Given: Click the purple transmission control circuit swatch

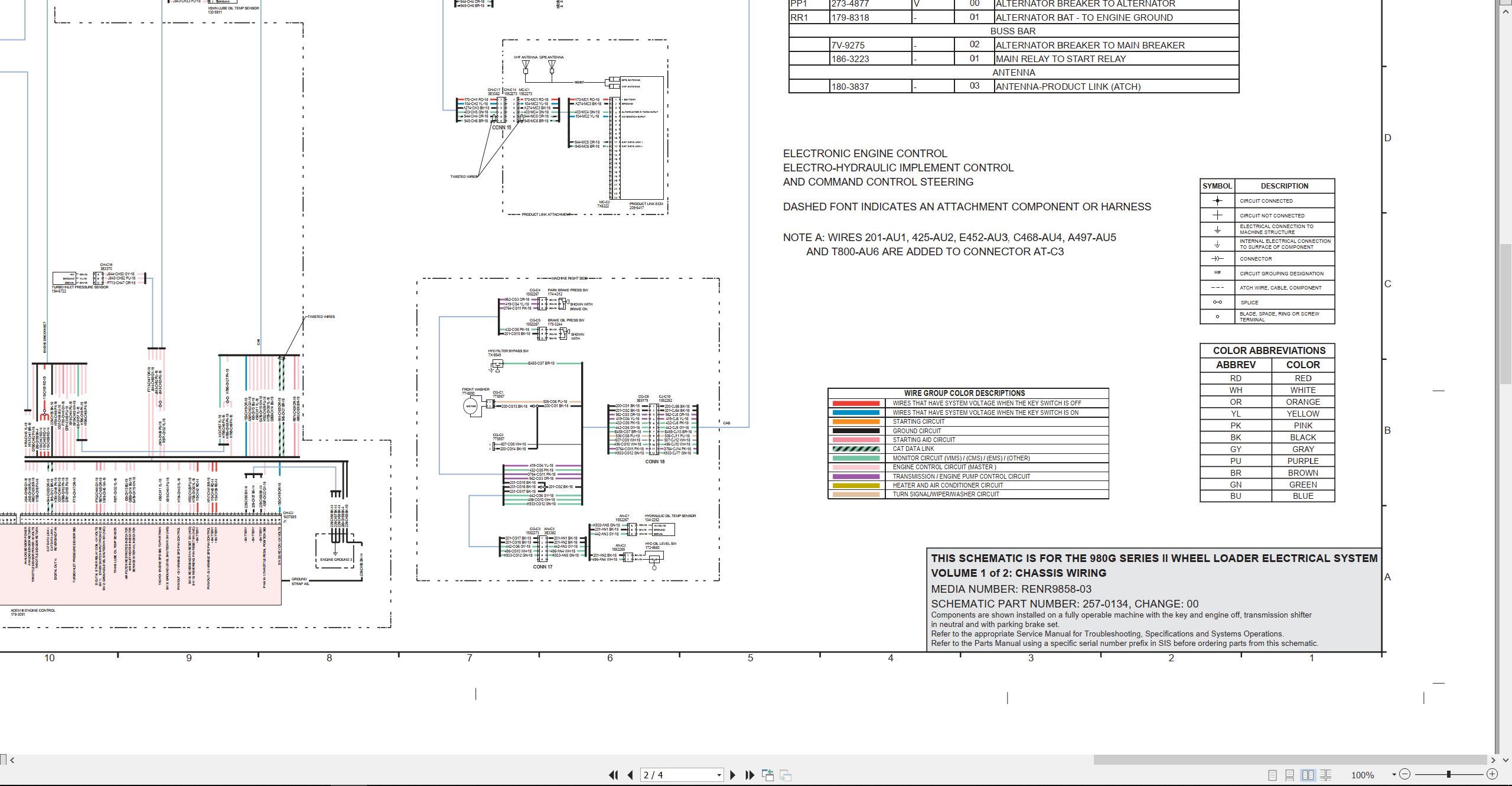Looking at the screenshot, I should 856,476.
